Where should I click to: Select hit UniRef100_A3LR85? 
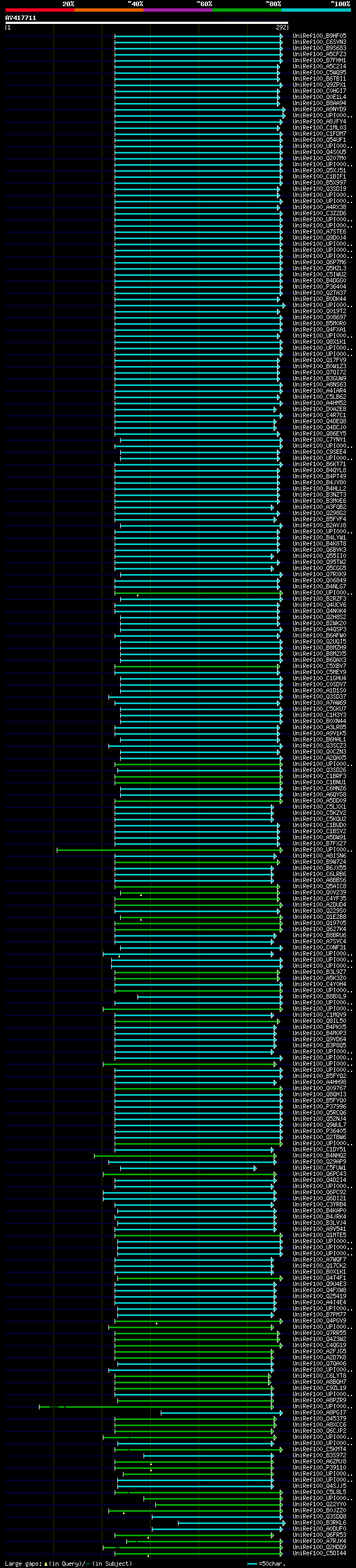click(319, 728)
